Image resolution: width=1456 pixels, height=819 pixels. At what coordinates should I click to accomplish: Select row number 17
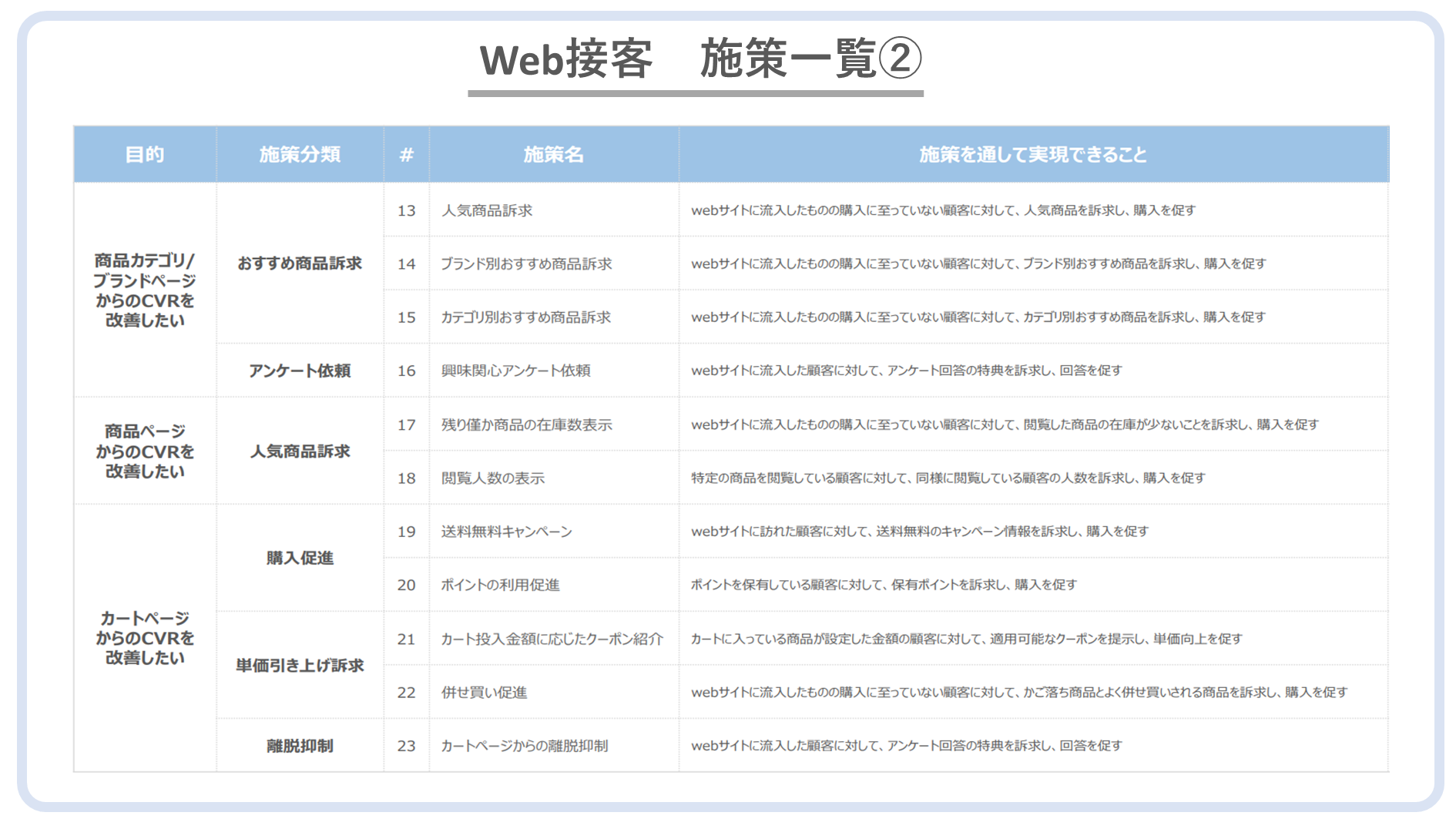(x=407, y=425)
